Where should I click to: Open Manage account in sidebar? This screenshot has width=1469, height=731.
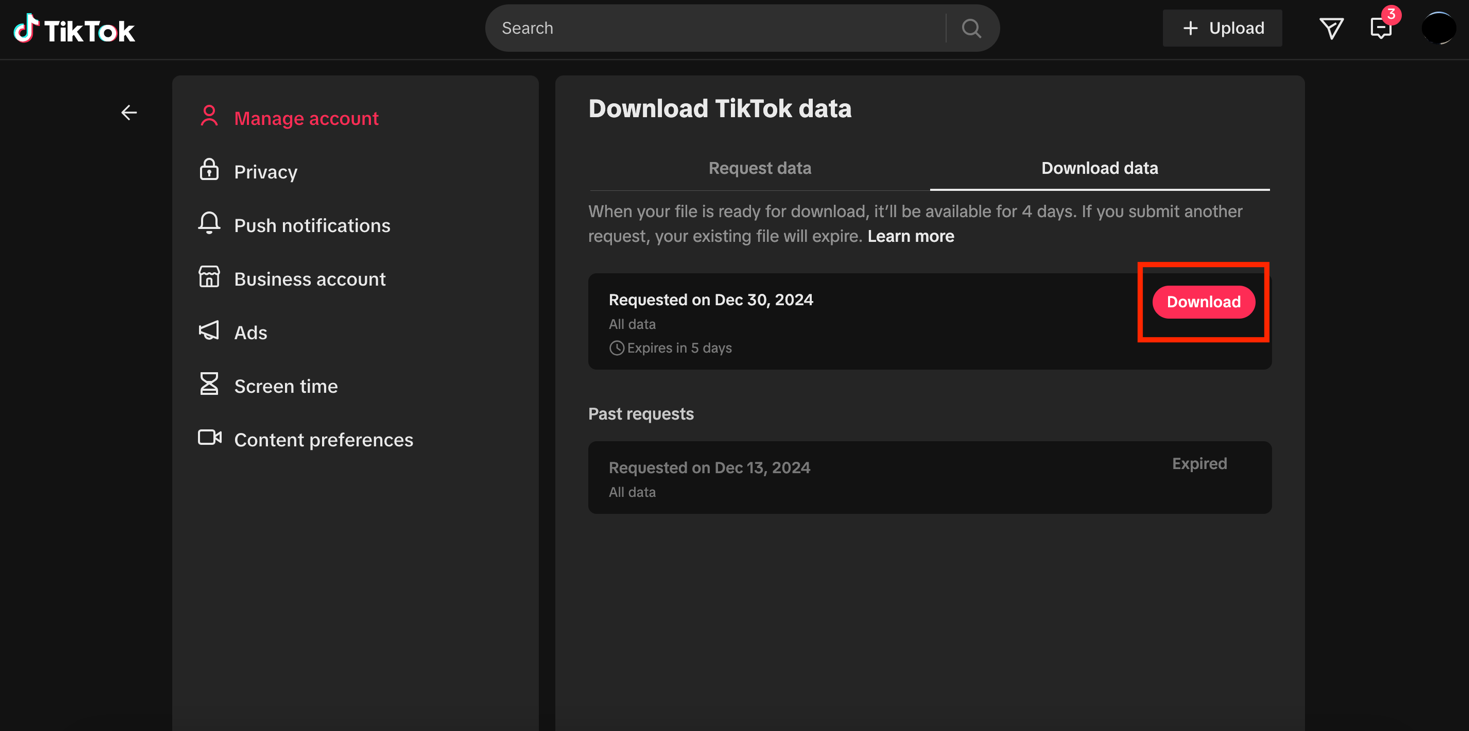pyautogui.click(x=306, y=118)
